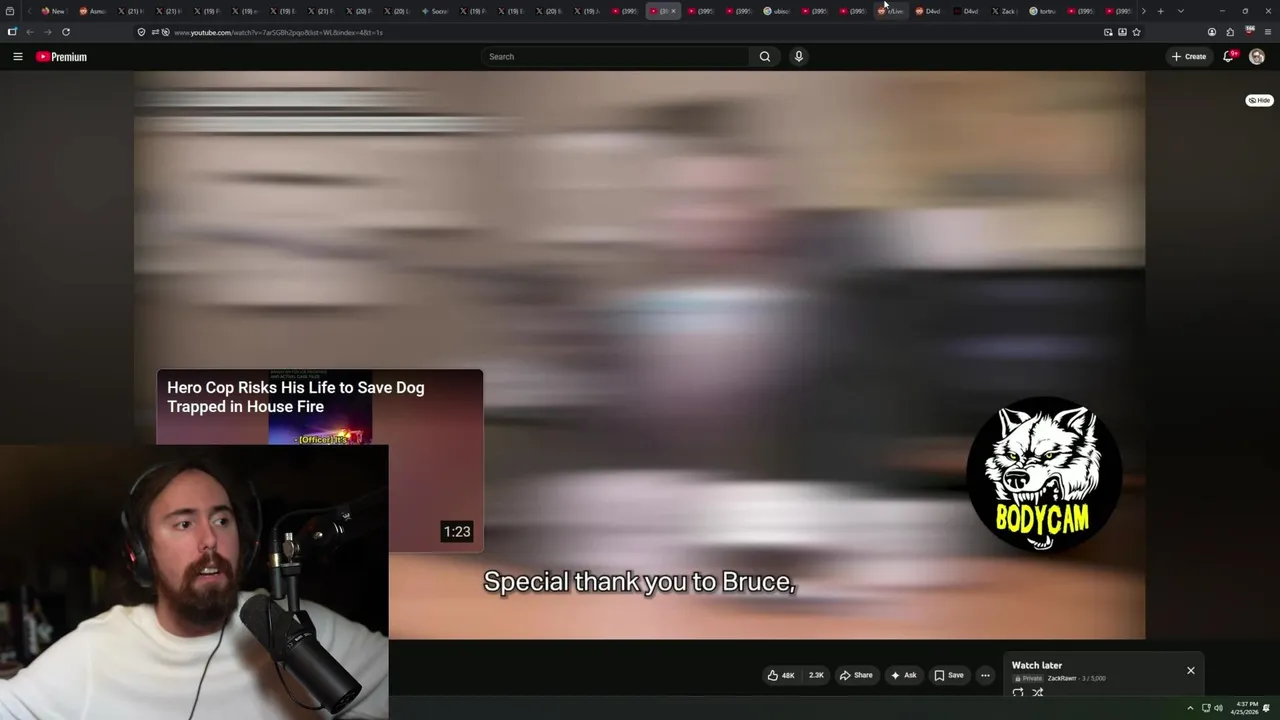Screen dimensions: 1280x720
Task: Reload the current page
Action: point(66,32)
